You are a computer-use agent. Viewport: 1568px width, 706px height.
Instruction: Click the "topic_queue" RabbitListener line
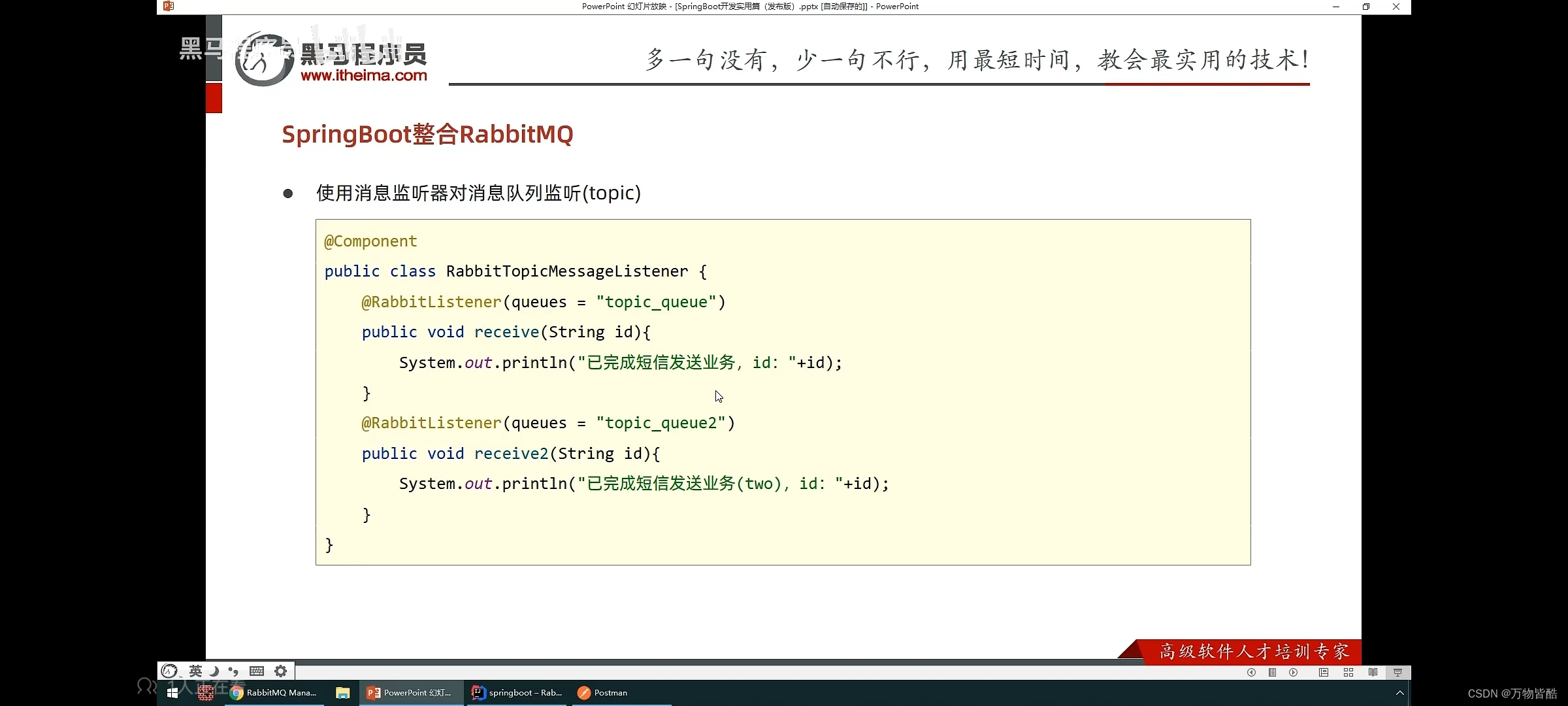tap(544, 302)
